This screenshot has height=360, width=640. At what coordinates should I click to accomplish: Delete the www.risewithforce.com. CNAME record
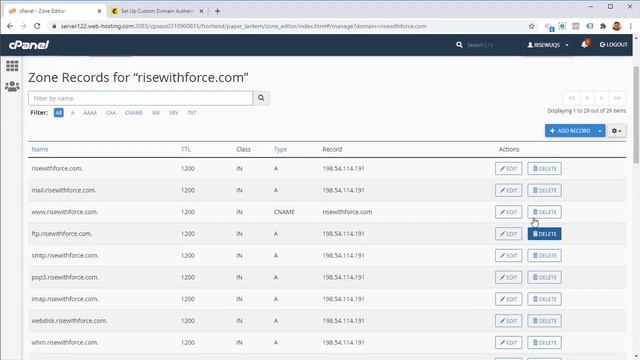tap(544, 212)
